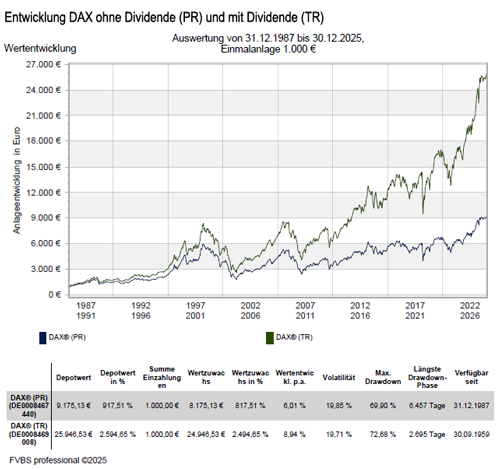500x470 pixels.
Task: Click the chart title Entwicklung DAX
Action: point(164,17)
